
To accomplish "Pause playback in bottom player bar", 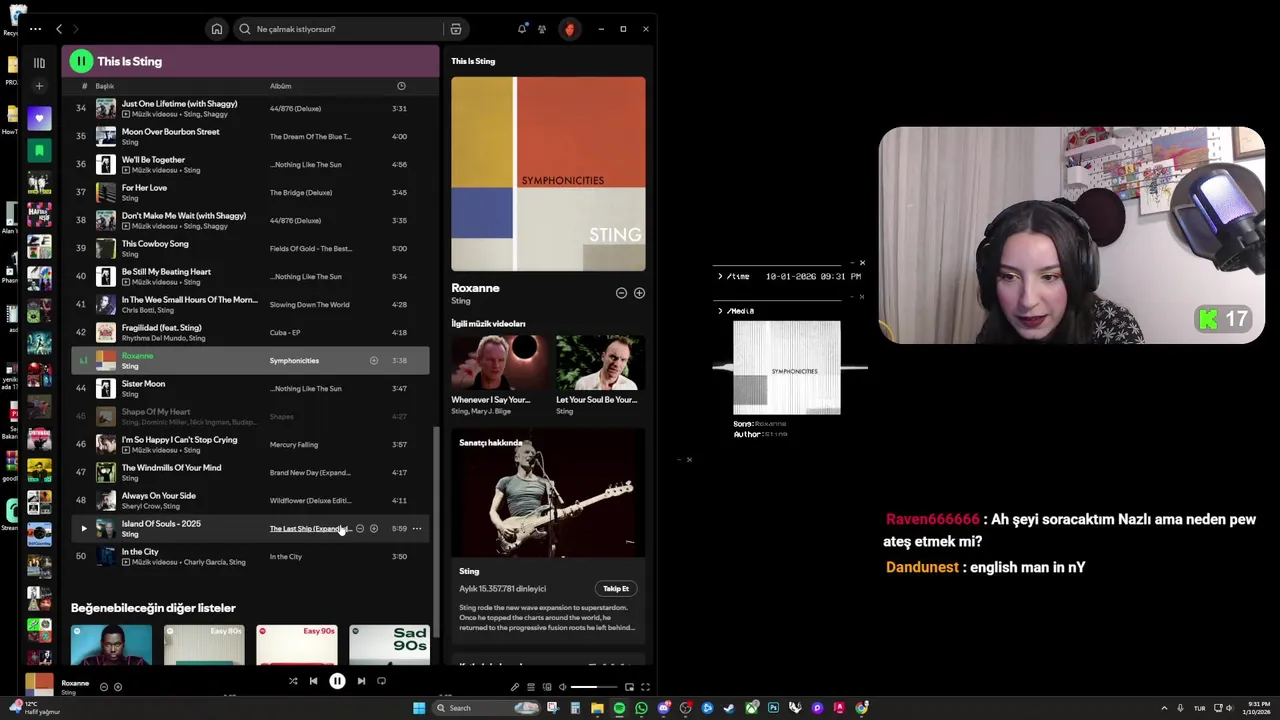I will [x=337, y=681].
